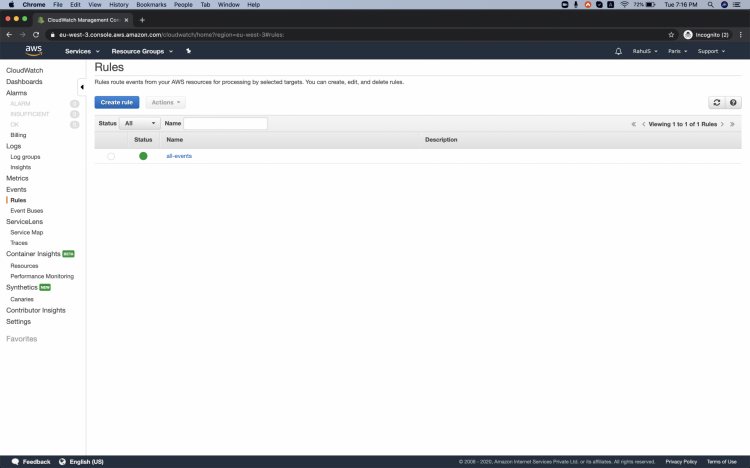Open Log groups in the sidebar

(x=25, y=157)
